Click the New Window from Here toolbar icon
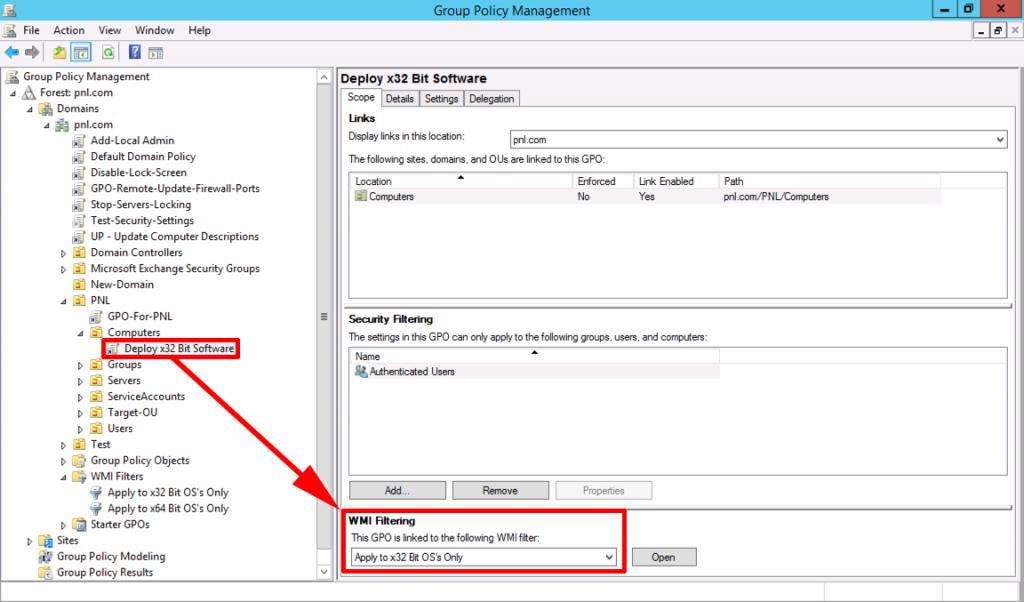Image resolution: width=1024 pixels, height=602 pixels. pyautogui.click(x=155, y=52)
